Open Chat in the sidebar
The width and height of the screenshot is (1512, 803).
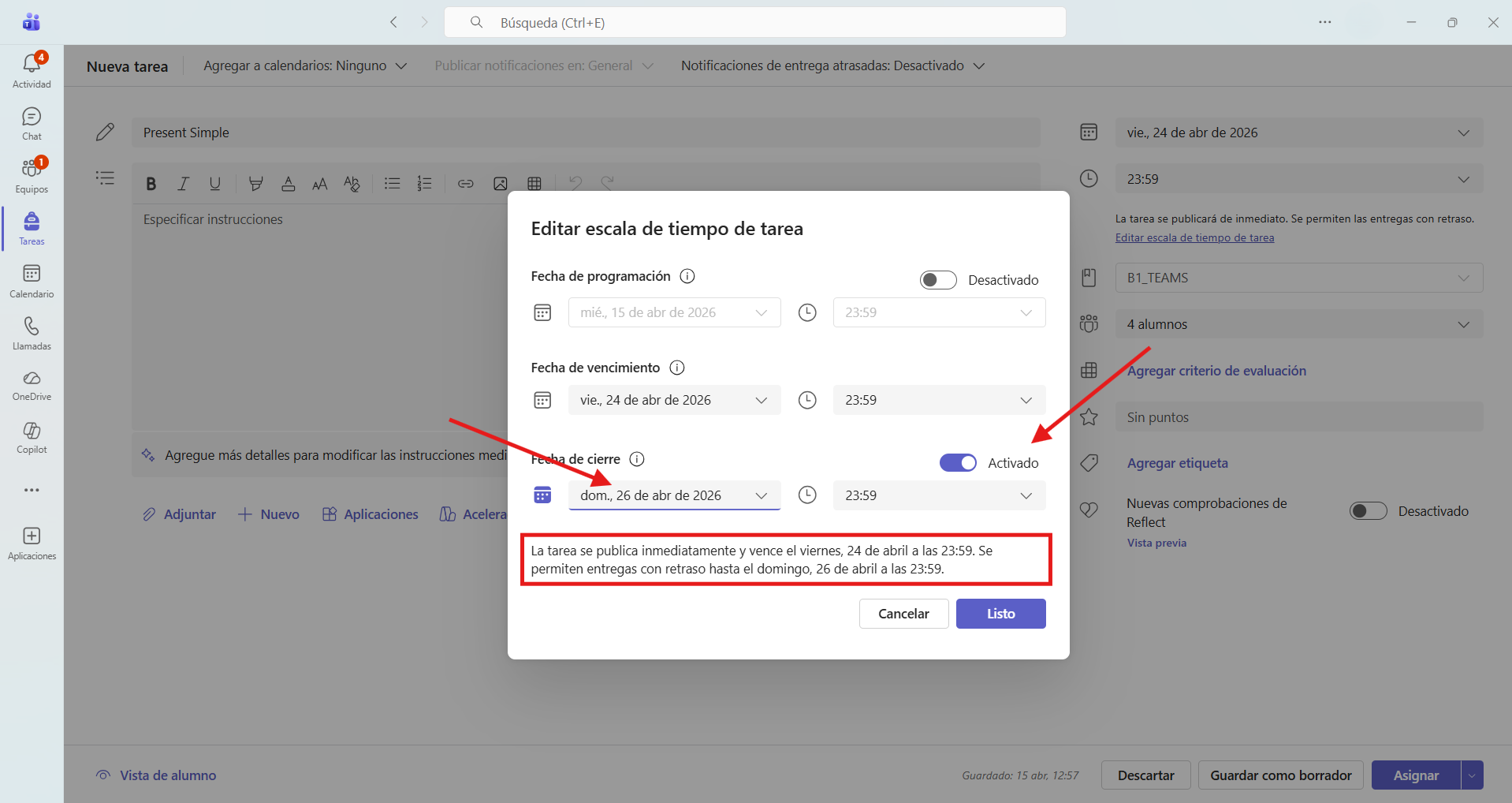(x=32, y=124)
